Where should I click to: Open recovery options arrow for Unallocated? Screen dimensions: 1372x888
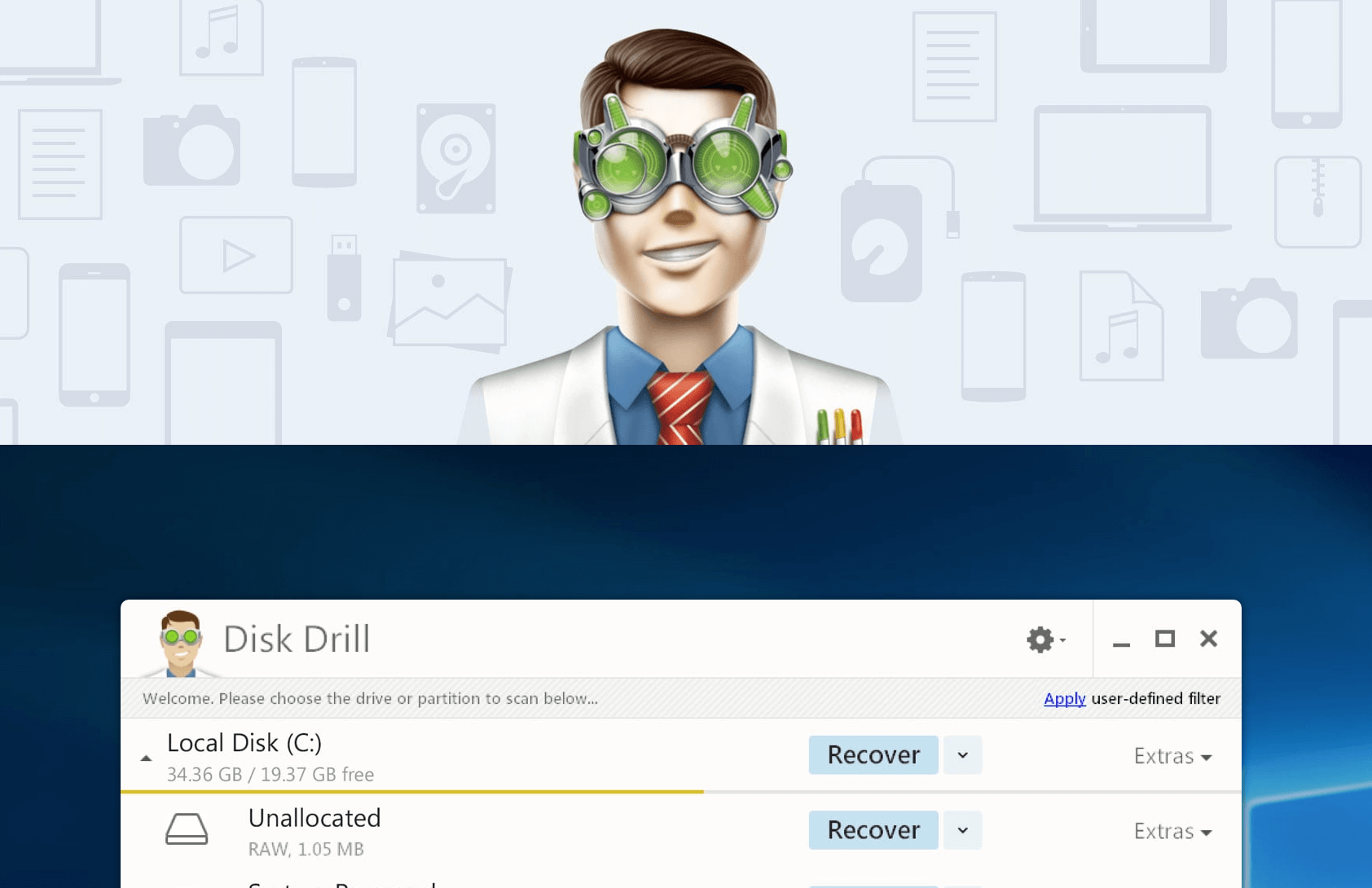(962, 830)
